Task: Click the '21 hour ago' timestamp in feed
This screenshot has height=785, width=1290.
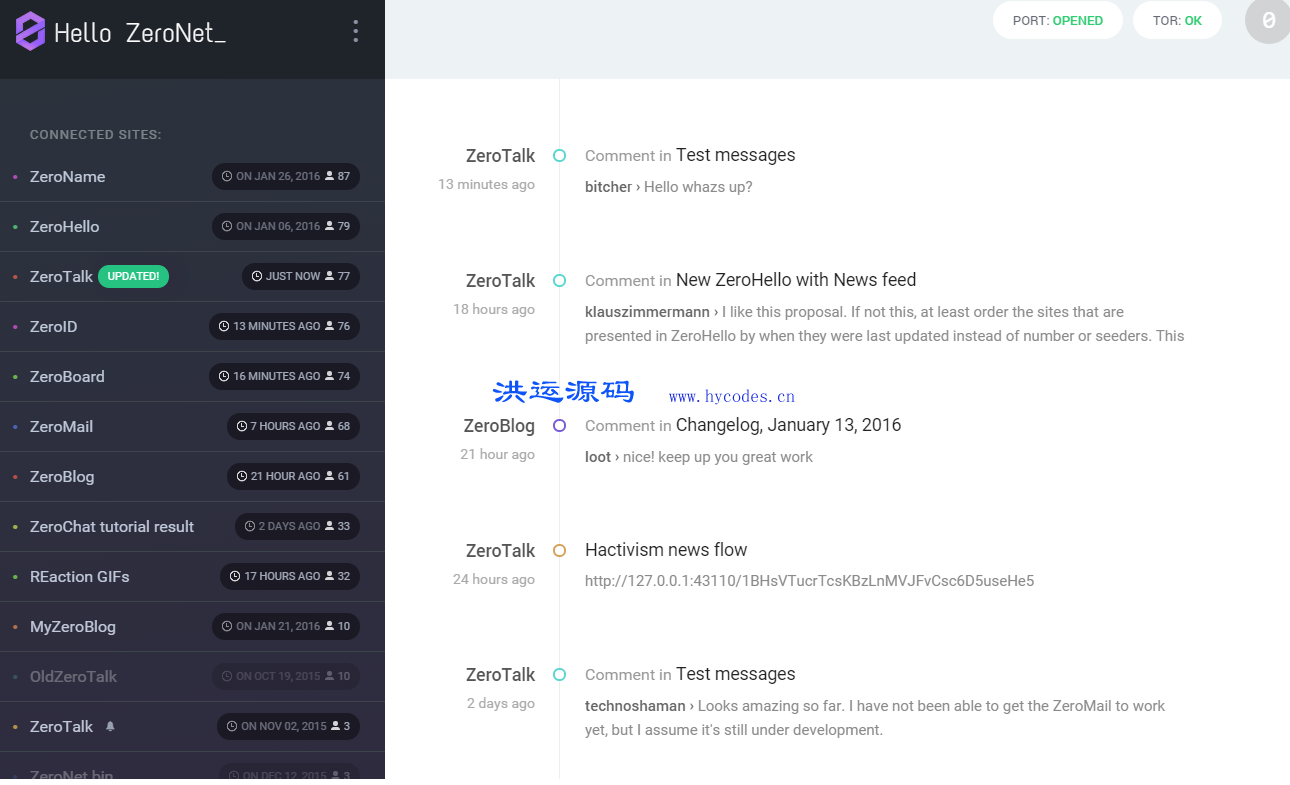Action: 497,454
